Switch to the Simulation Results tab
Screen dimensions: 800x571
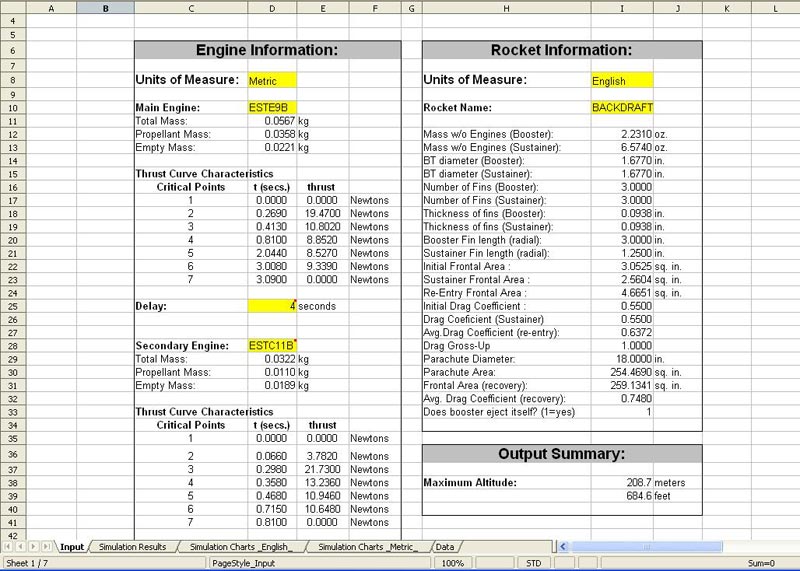132,547
